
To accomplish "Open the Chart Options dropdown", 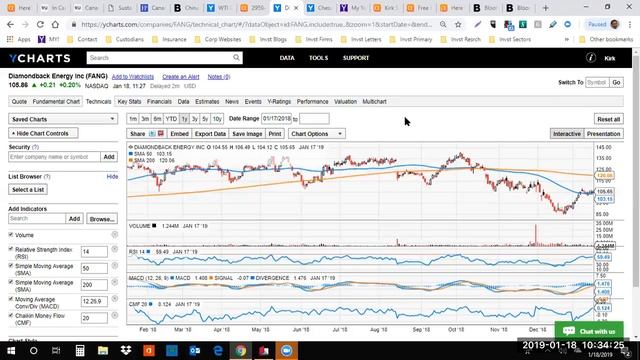I will click(x=317, y=134).
